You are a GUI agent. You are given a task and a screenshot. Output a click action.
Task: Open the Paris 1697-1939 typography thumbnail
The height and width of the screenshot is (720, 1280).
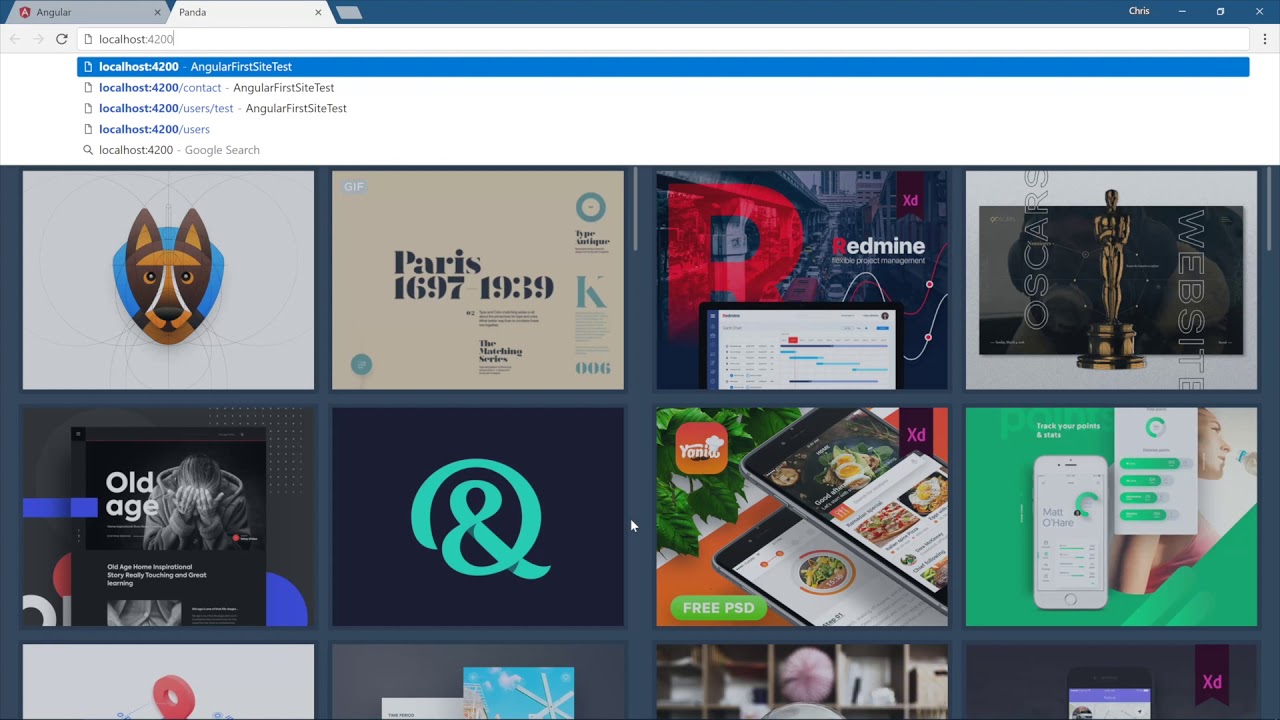click(478, 280)
